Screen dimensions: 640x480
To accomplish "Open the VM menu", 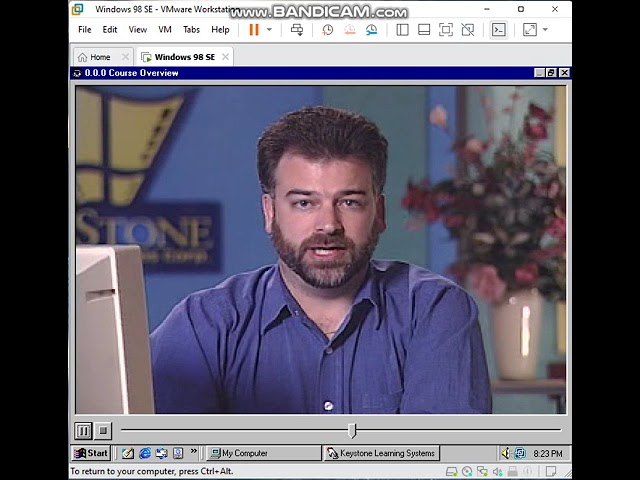I will pyautogui.click(x=164, y=30).
